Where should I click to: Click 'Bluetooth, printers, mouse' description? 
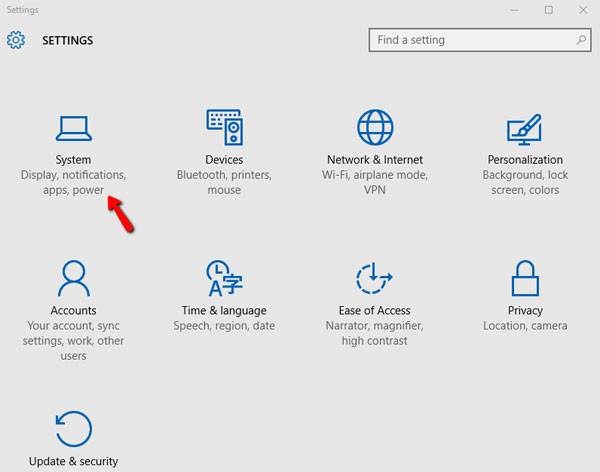(x=224, y=182)
